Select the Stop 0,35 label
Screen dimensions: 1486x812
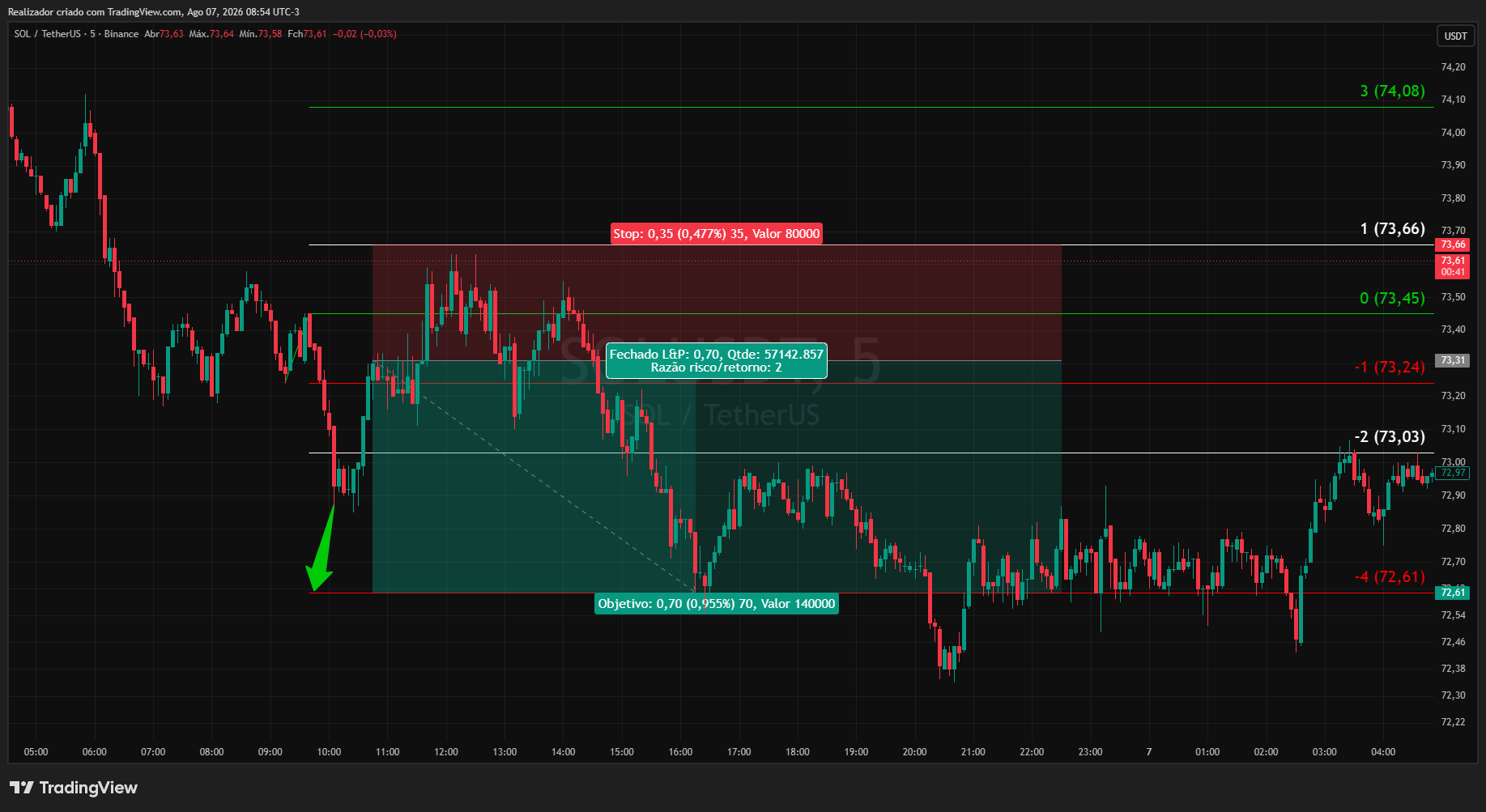coord(716,234)
